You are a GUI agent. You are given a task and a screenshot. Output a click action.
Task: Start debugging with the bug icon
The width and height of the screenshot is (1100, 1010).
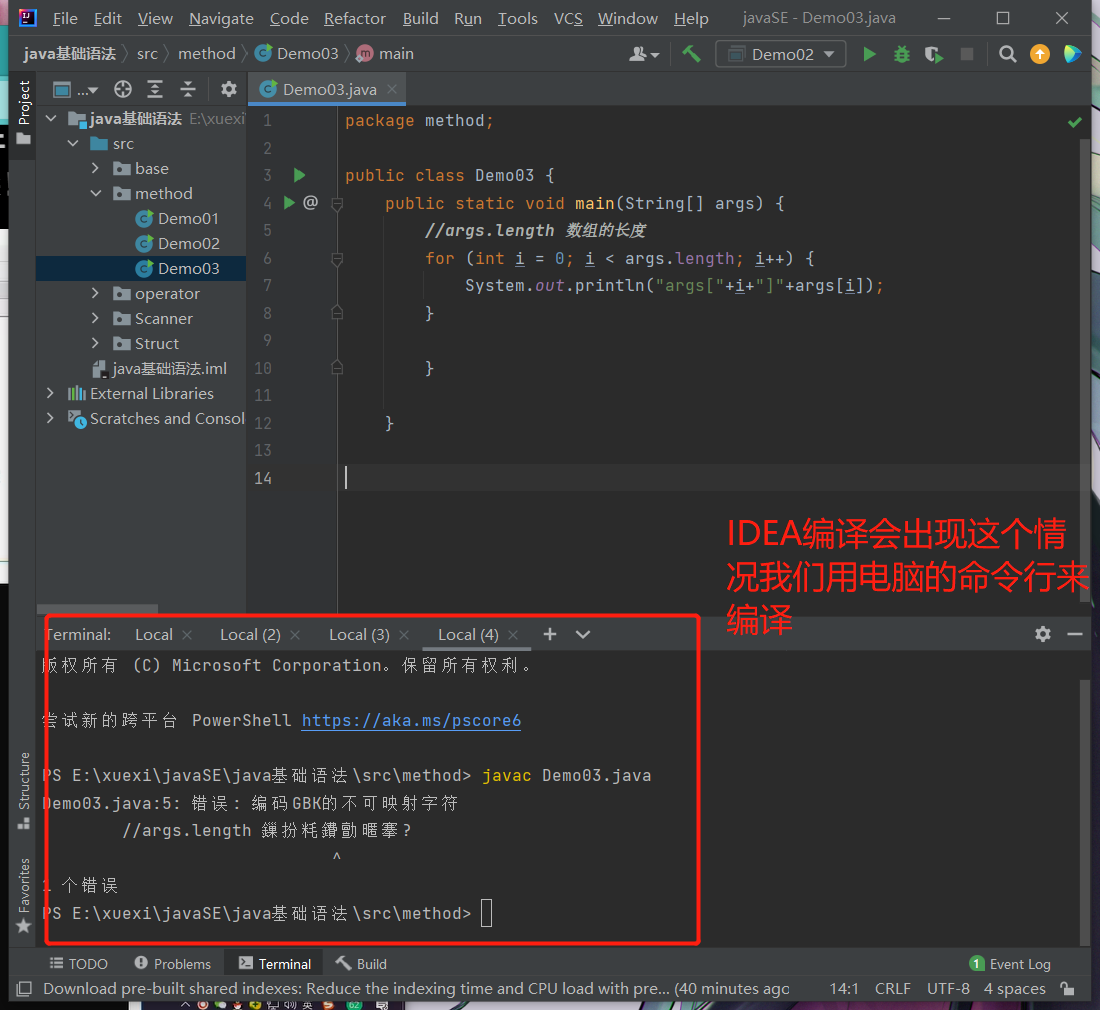(901, 54)
